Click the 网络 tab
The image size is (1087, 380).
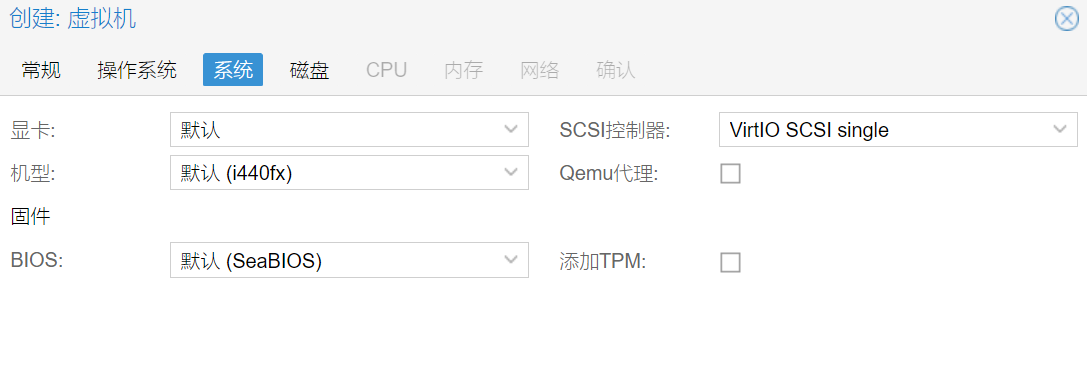pyautogui.click(x=540, y=70)
